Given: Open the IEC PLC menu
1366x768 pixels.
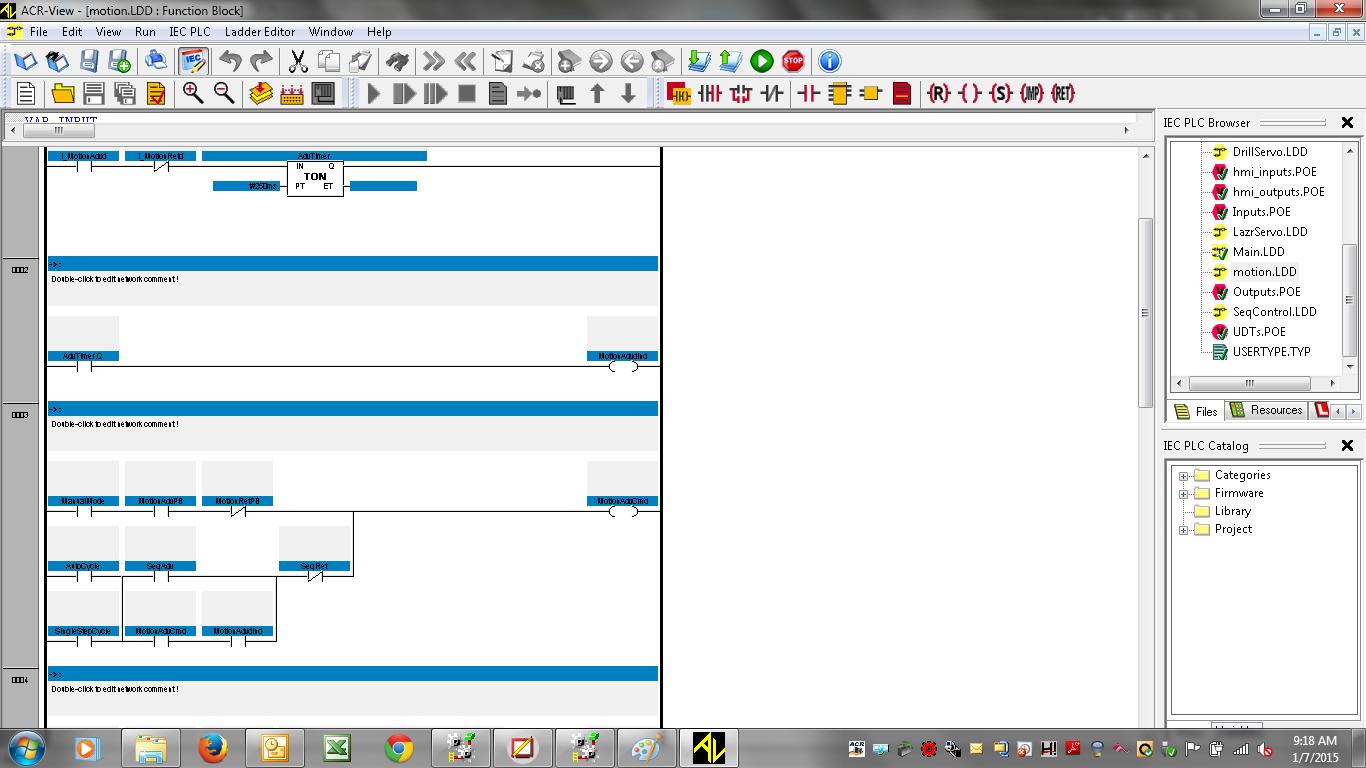Looking at the screenshot, I should (190, 32).
